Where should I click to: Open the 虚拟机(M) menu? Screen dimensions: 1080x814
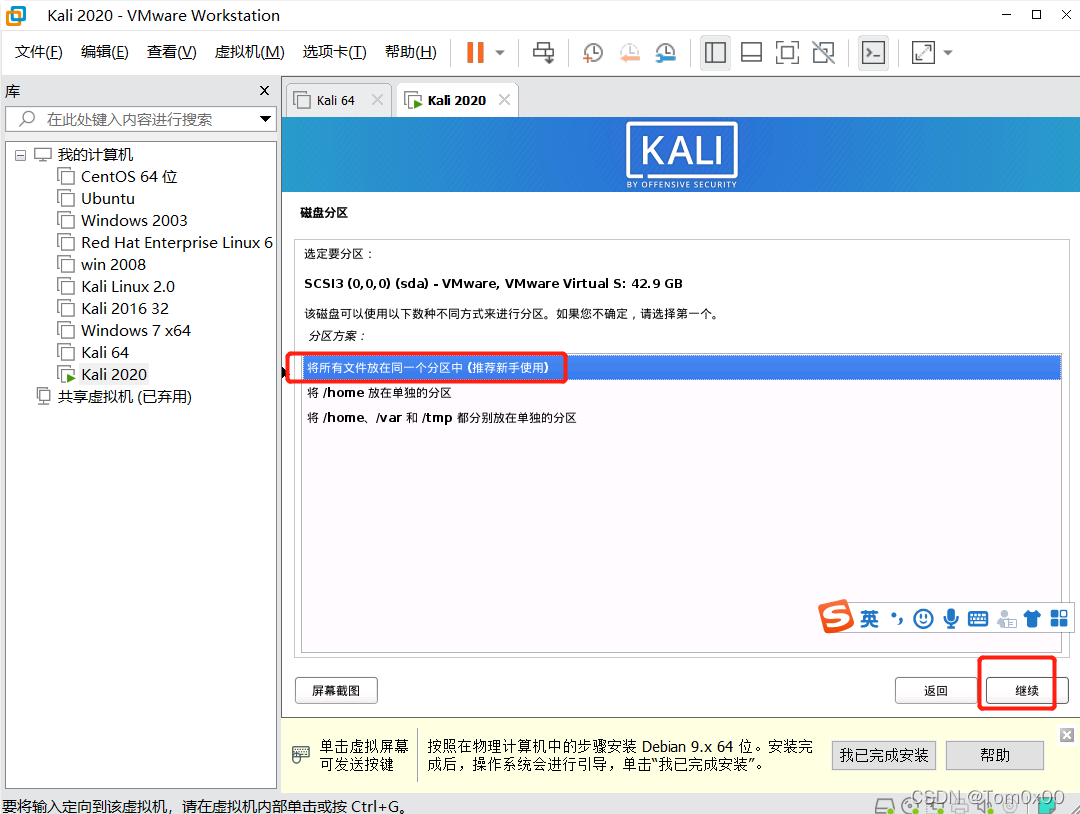(249, 52)
